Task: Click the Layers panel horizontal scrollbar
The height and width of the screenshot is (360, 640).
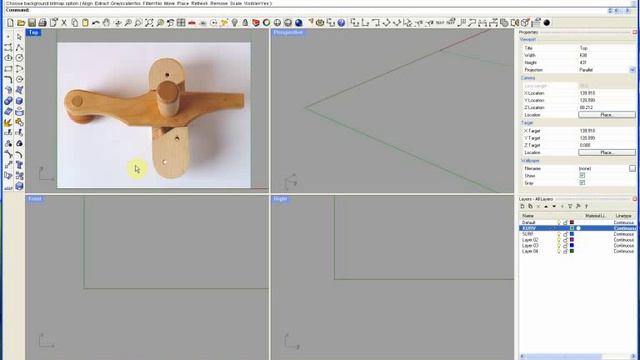Action: 577,356
